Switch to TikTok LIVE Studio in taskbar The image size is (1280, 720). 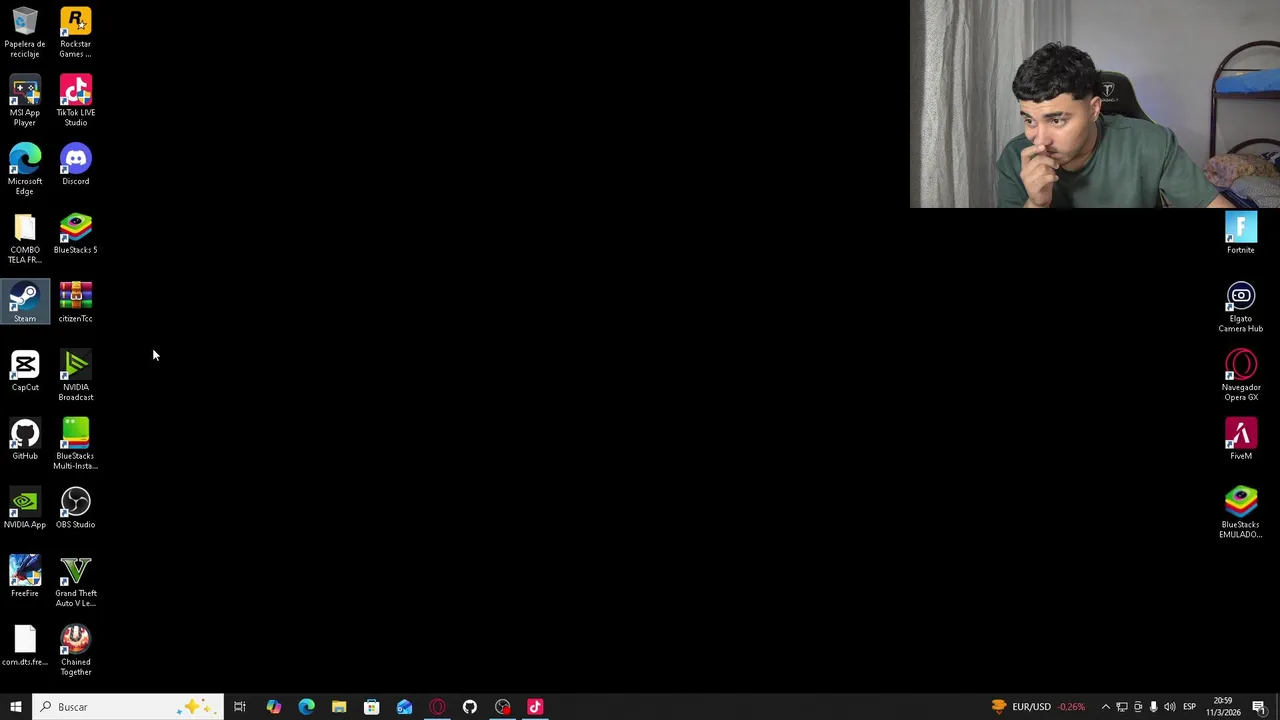pyautogui.click(x=535, y=707)
